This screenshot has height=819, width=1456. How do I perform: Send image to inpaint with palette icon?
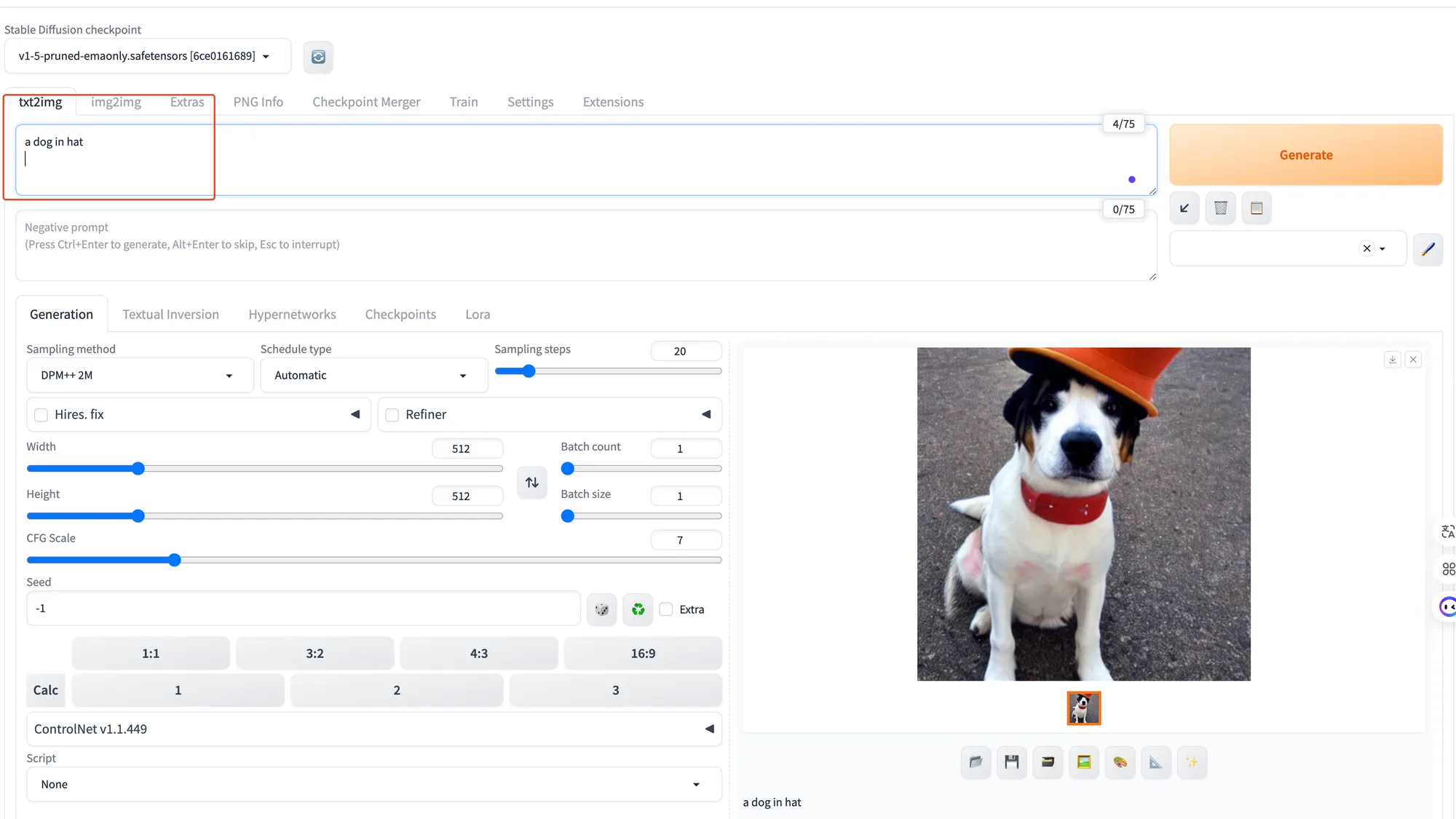point(1120,762)
